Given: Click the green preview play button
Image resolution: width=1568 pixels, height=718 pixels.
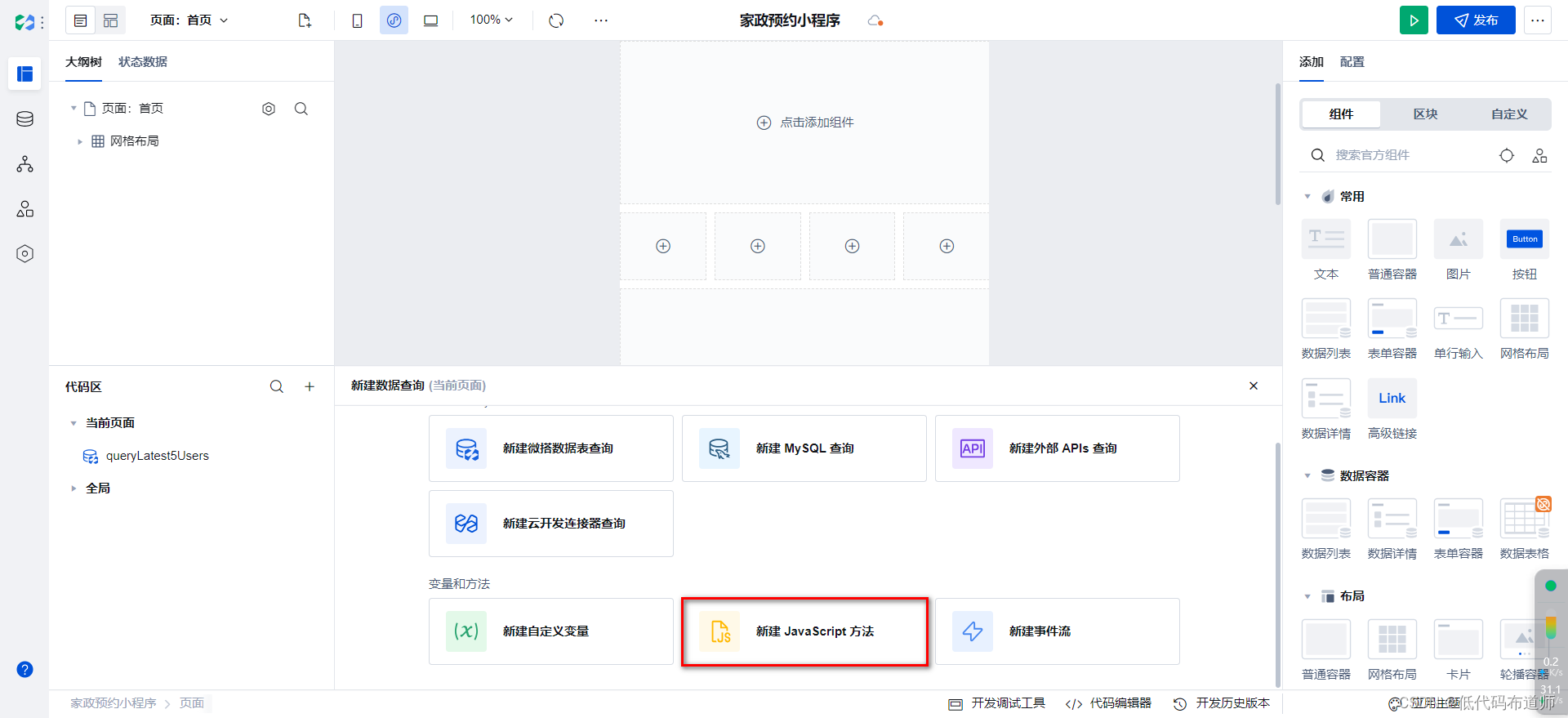Looking at the screenshot, I should (x=1414, y=20).
